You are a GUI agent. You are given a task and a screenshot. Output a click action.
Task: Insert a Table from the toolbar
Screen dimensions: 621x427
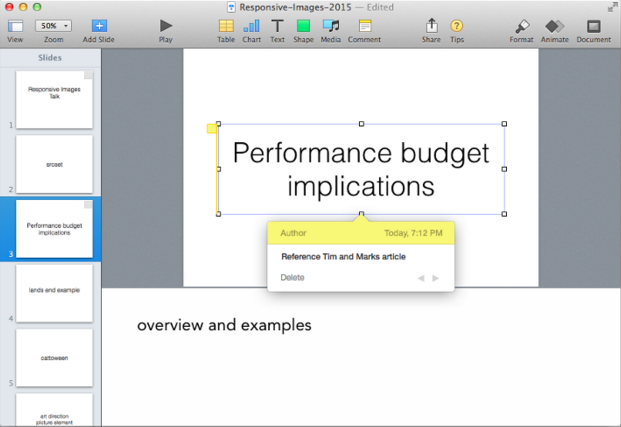(x=226, y=26)
